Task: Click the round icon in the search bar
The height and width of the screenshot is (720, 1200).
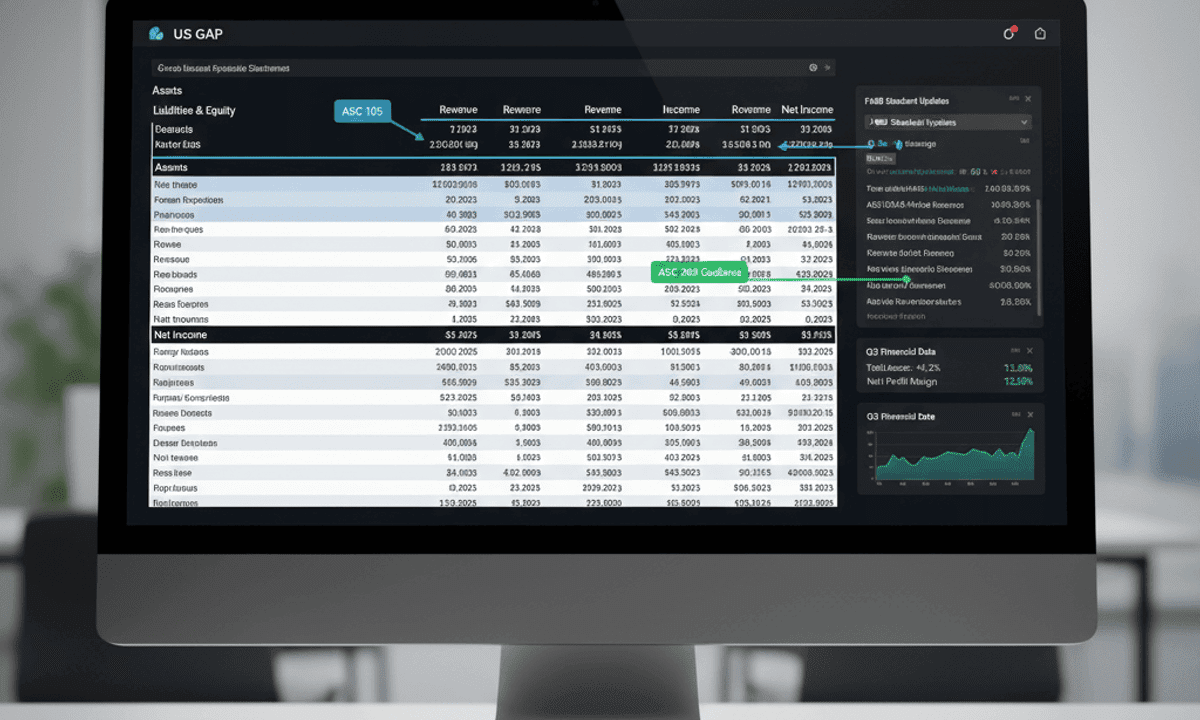Action: [812, 68]
